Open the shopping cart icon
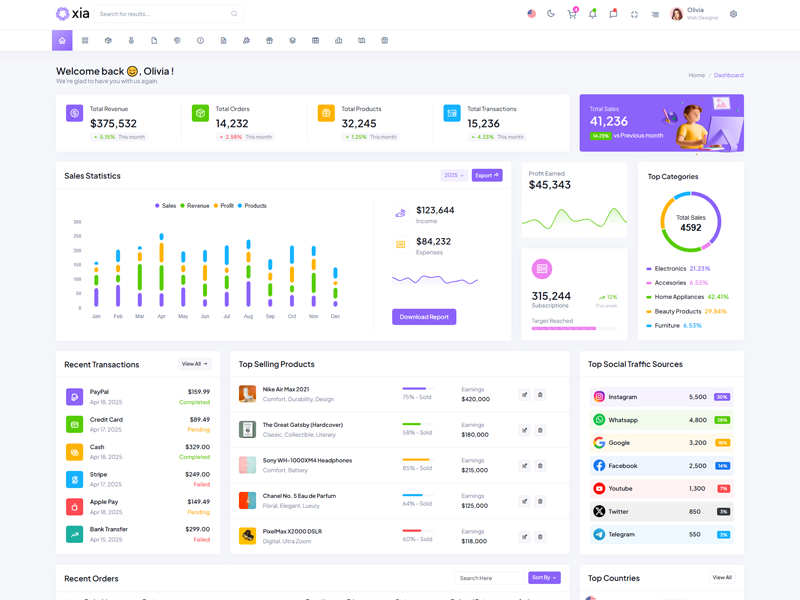This screenshot has width=800, height=600. coord(572,14)
